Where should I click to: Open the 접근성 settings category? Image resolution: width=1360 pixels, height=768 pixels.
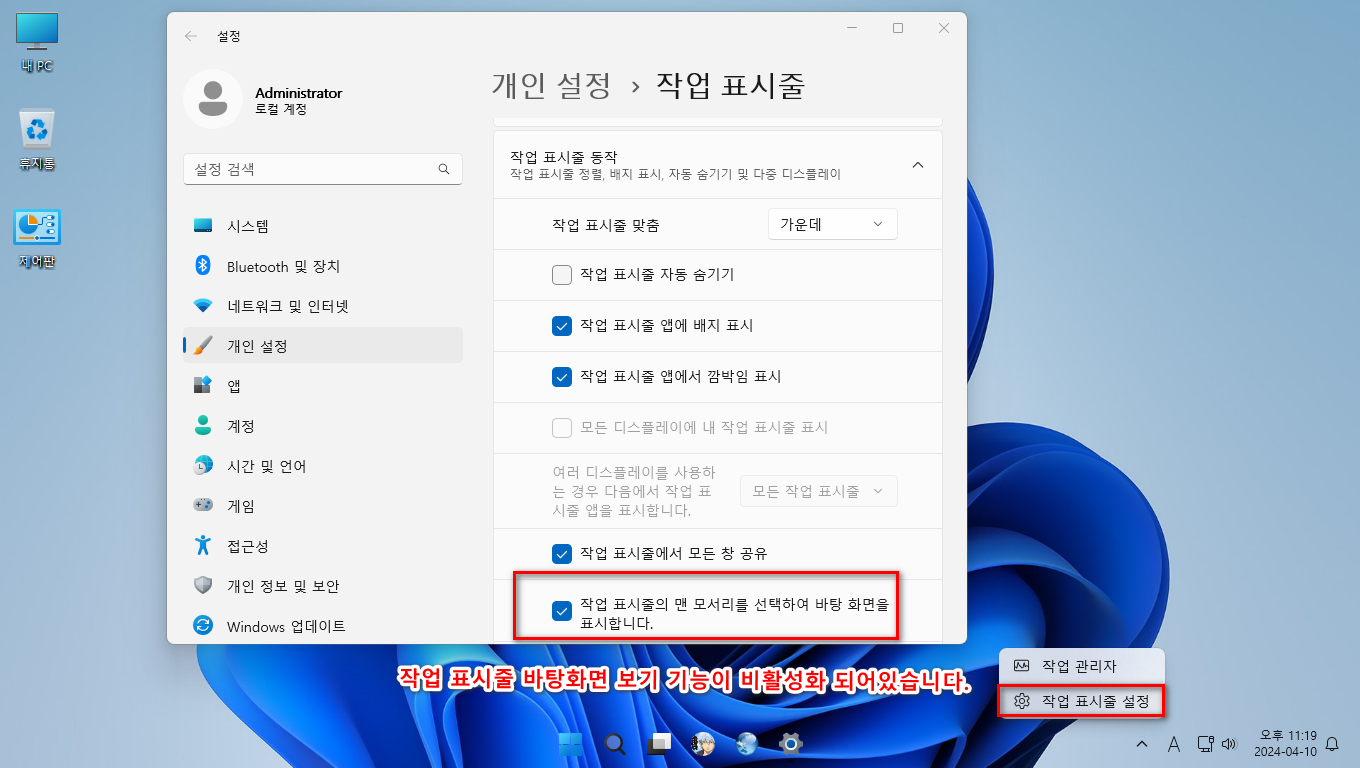(x=323, y=546)
